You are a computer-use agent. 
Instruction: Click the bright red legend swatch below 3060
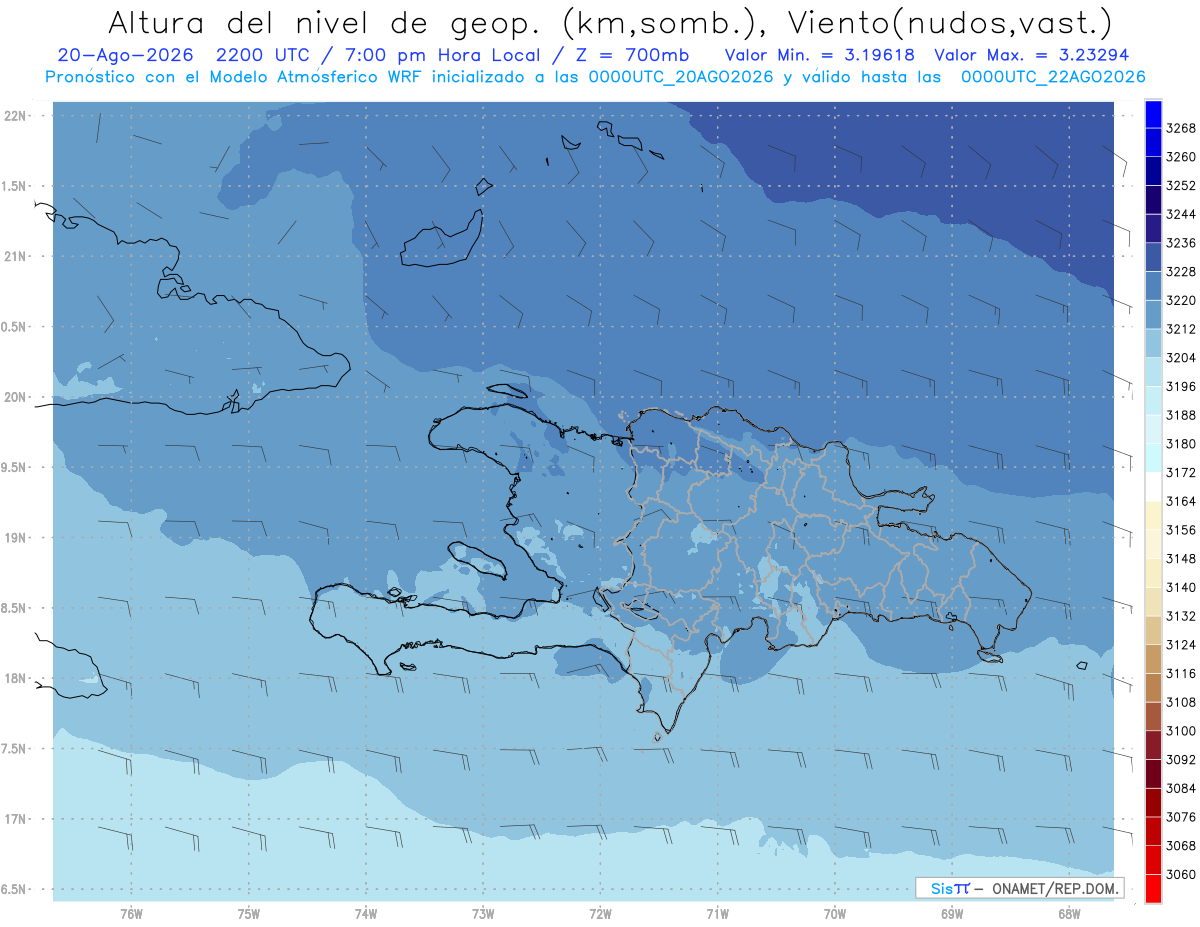[x=1153, y=889]
